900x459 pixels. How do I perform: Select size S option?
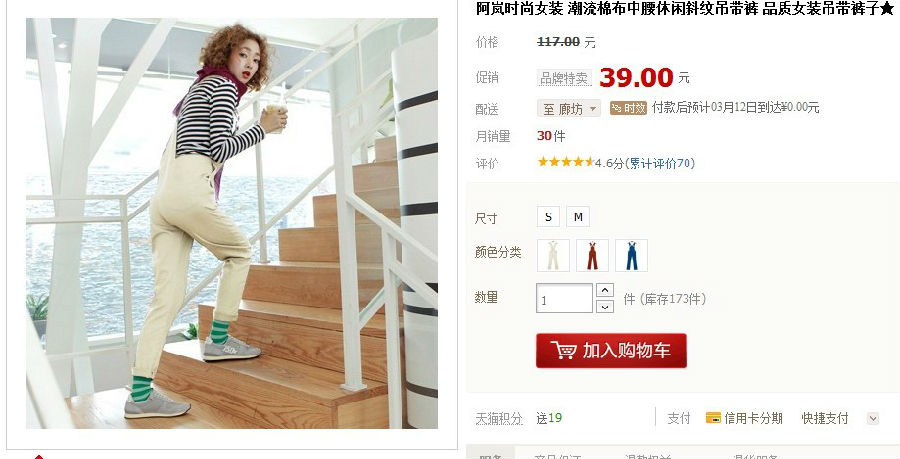click(x=548, y=217)
